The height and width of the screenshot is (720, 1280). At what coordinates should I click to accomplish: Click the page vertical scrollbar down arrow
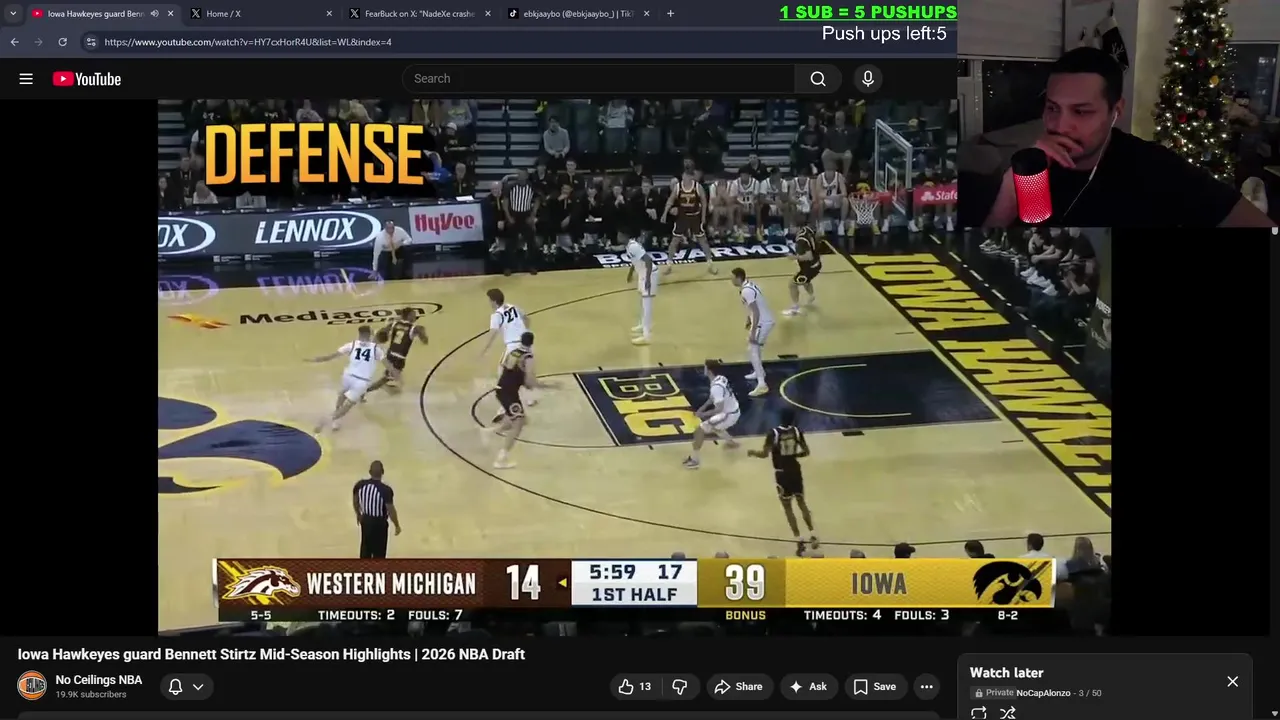pos(1274,713)
